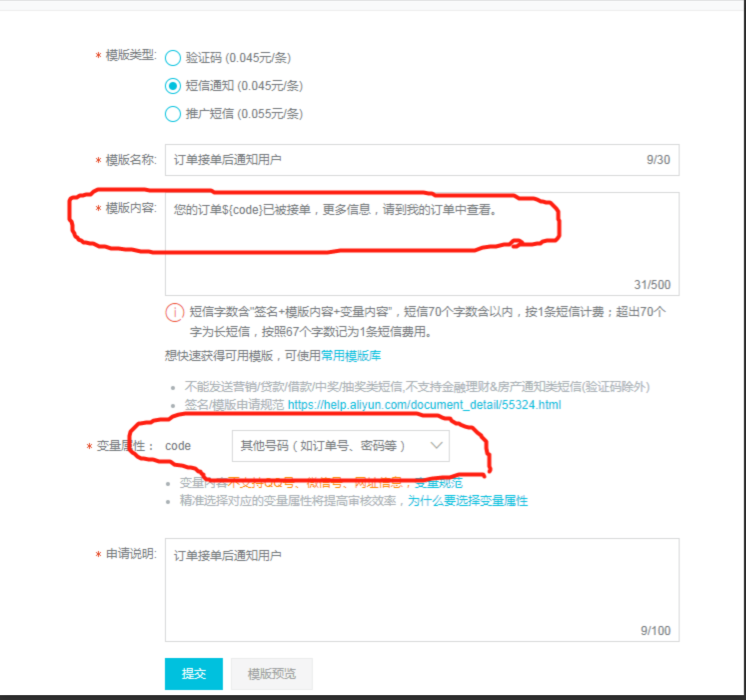
Task: Select the 短信通知 radio button
Action: 173,86
